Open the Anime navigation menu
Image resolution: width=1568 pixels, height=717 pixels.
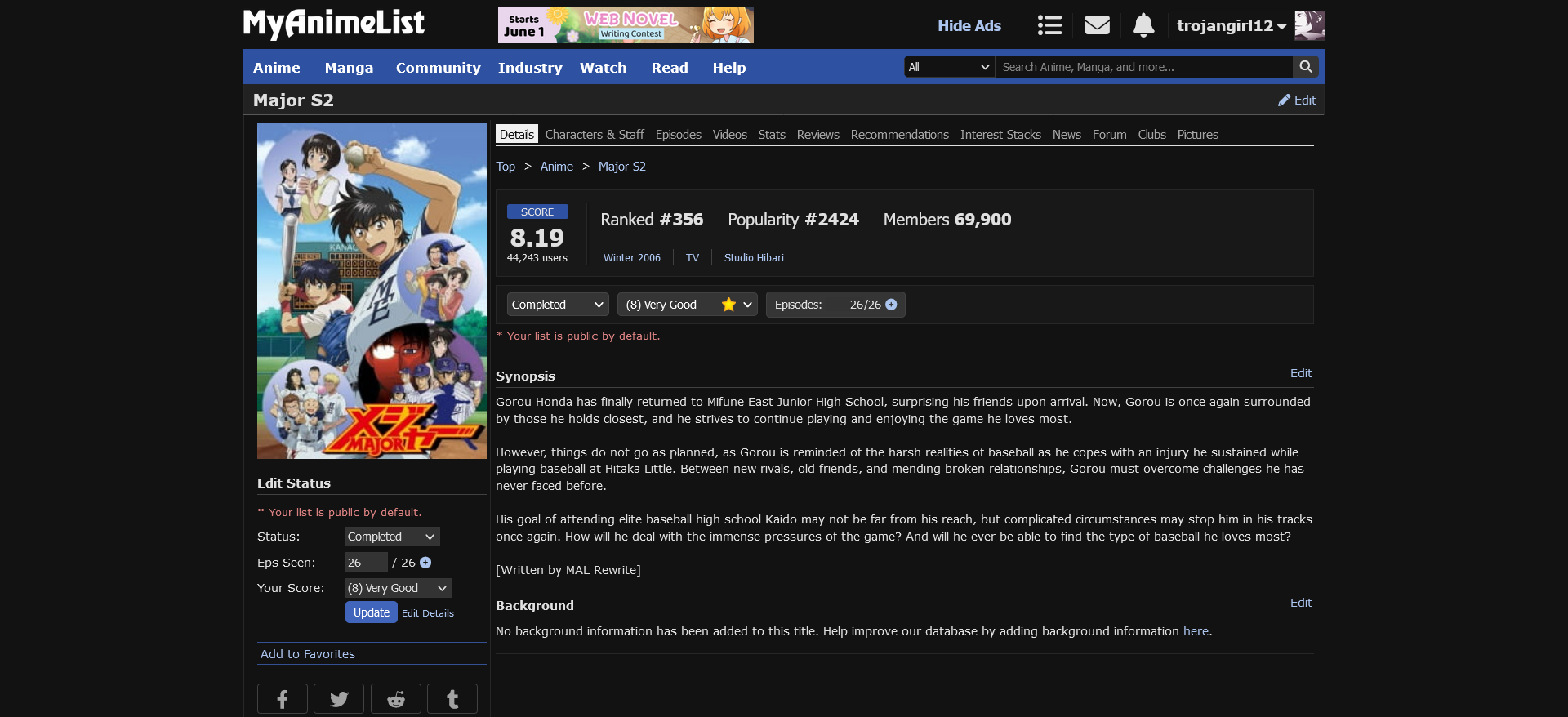pos(277,68)
